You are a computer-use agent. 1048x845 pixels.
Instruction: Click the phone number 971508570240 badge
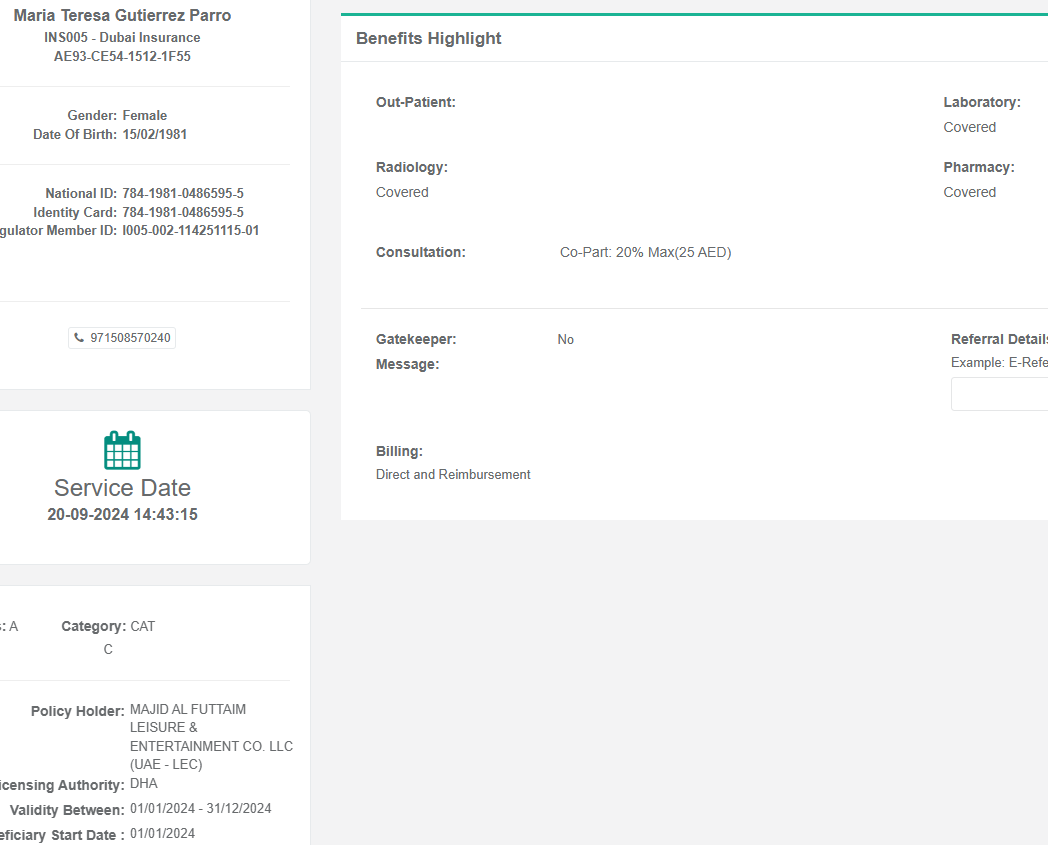[123, 338]
